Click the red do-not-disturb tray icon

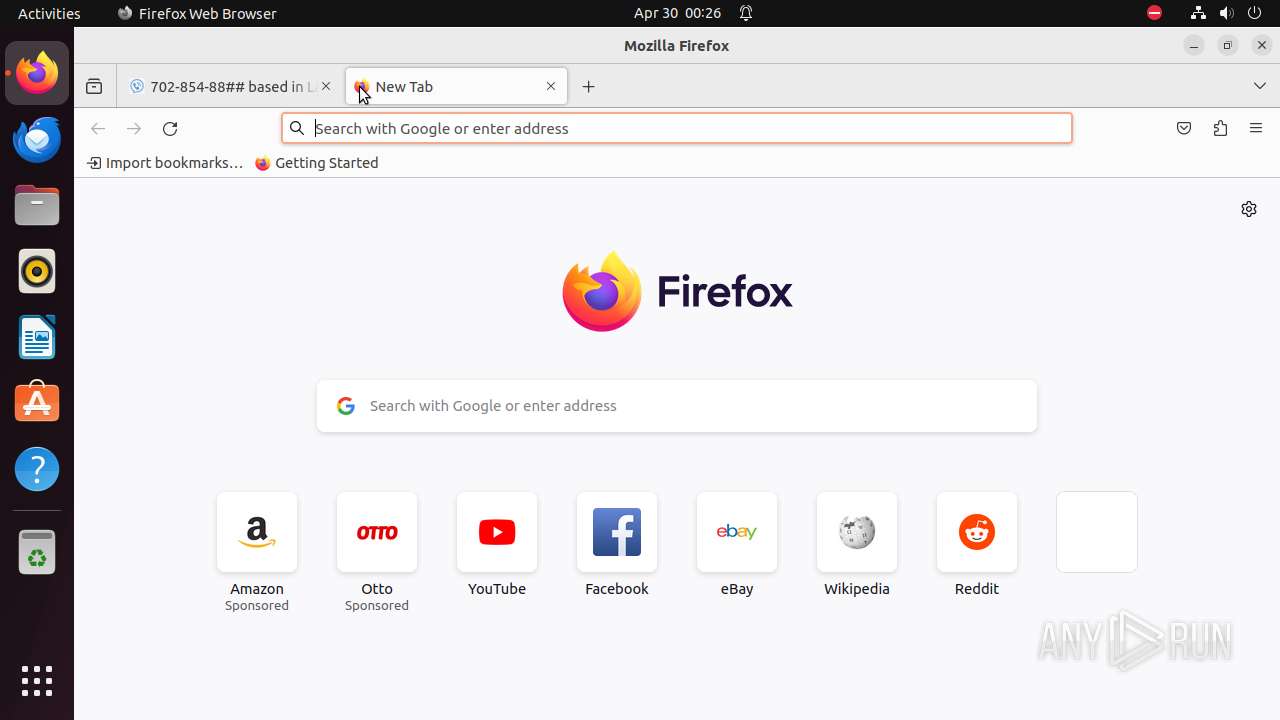[x=1154, y=13]
